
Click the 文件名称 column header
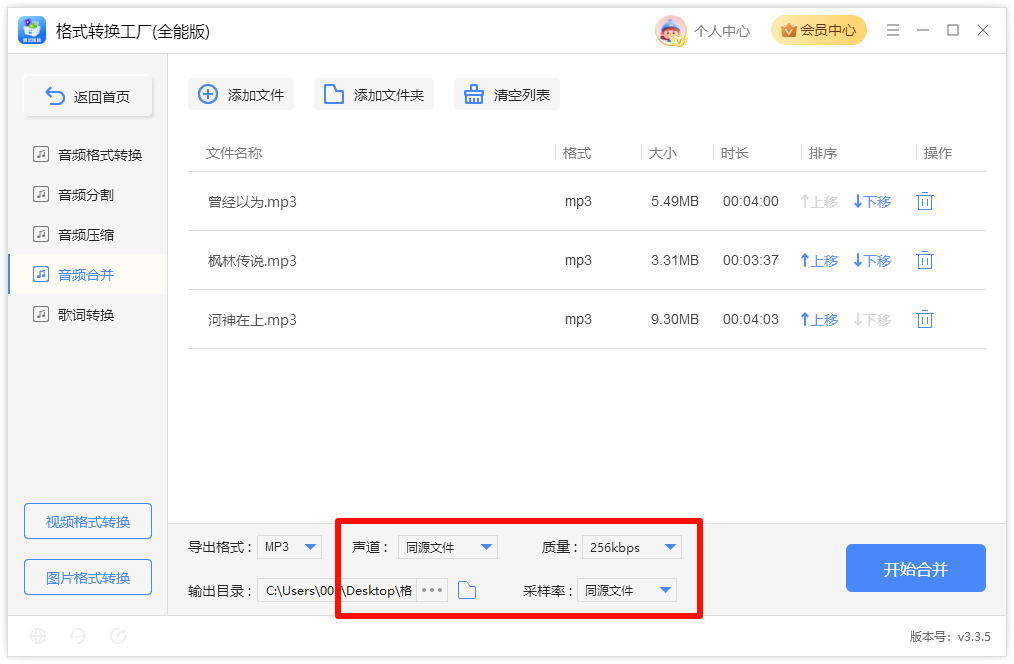(233, 153)
